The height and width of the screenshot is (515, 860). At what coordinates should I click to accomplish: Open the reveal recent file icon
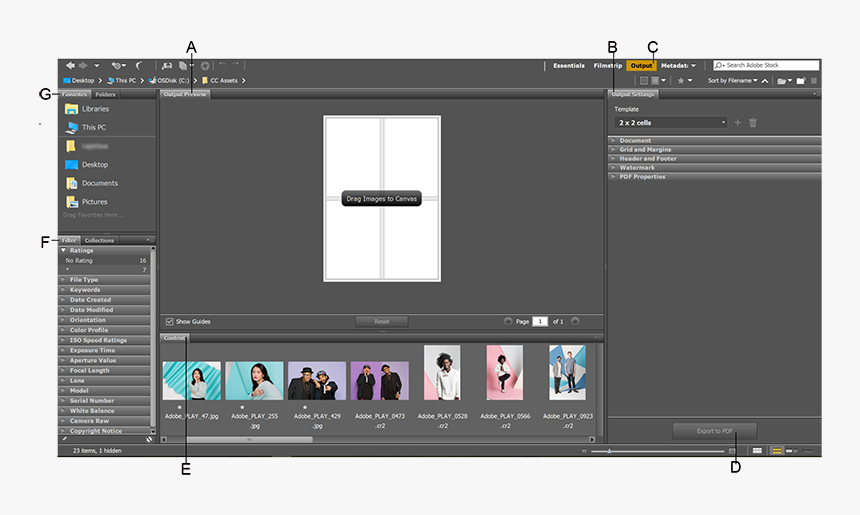118,66
